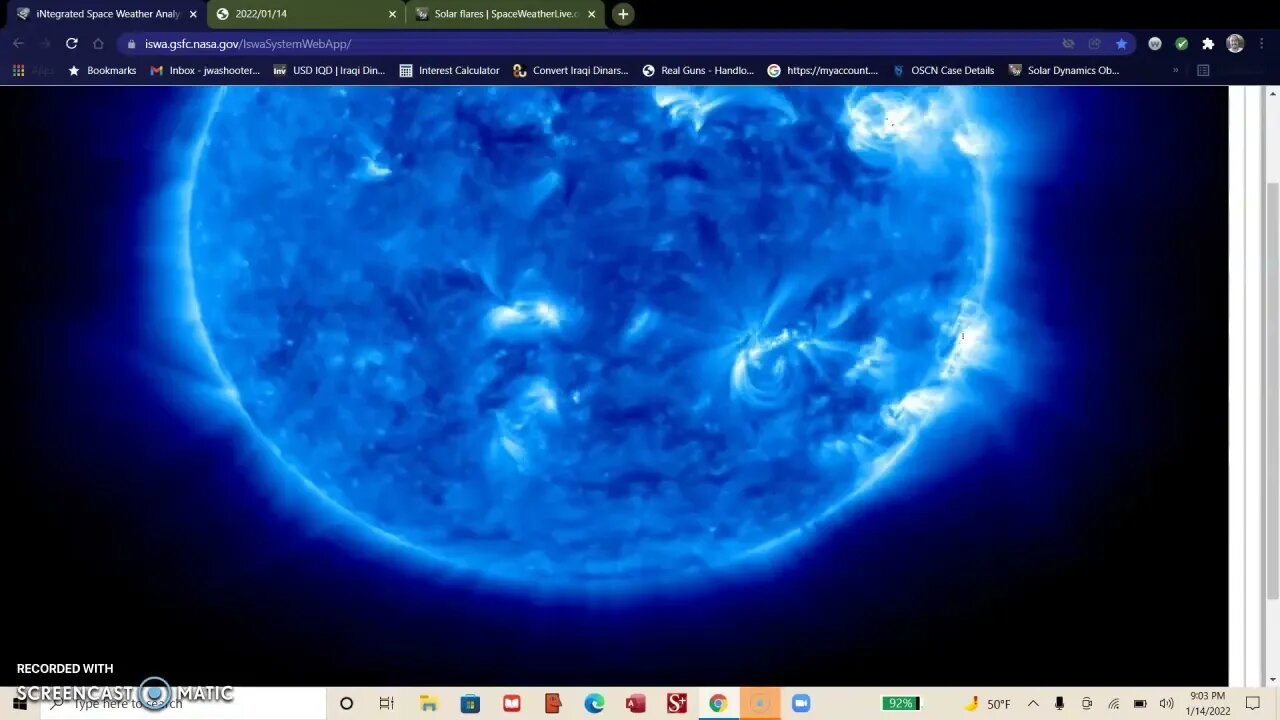Go to the browser home page icon
The image size is (1280, 720).
coord(98,44)
